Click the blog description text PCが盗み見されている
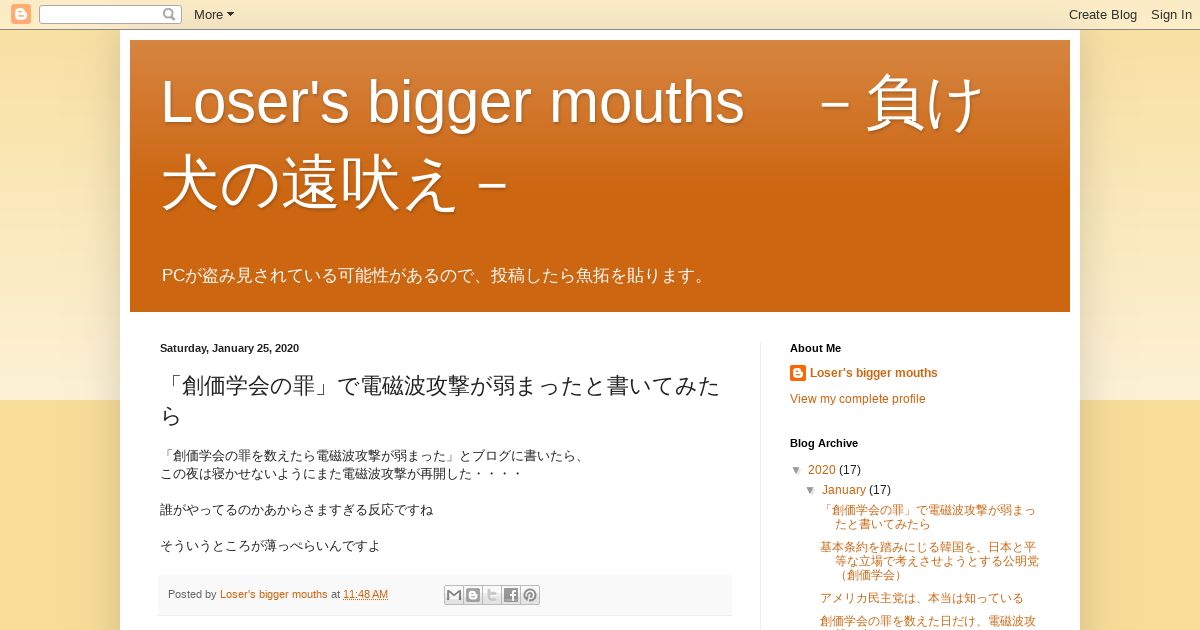1200x630 pixels. click(x=436, y=275)
